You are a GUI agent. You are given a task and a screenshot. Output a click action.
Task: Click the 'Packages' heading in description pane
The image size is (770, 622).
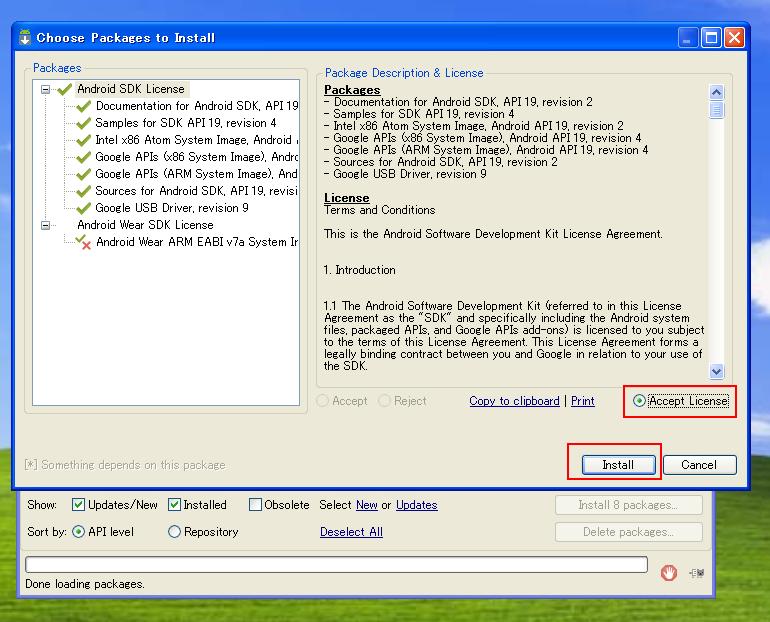pyautogui.click(x=352, y=90)
